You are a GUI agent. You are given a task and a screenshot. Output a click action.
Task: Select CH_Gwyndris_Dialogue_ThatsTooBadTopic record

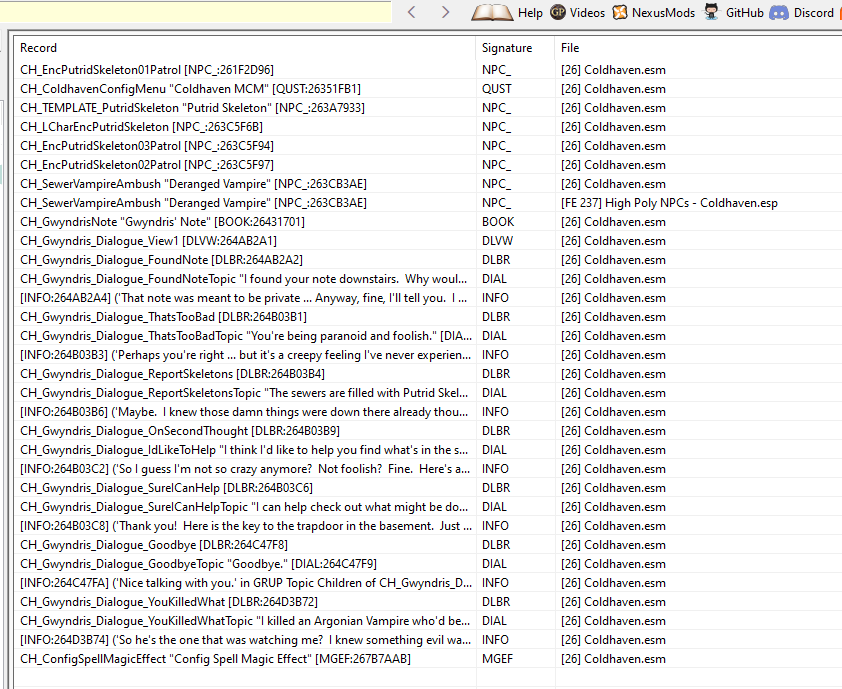[246, 336]
